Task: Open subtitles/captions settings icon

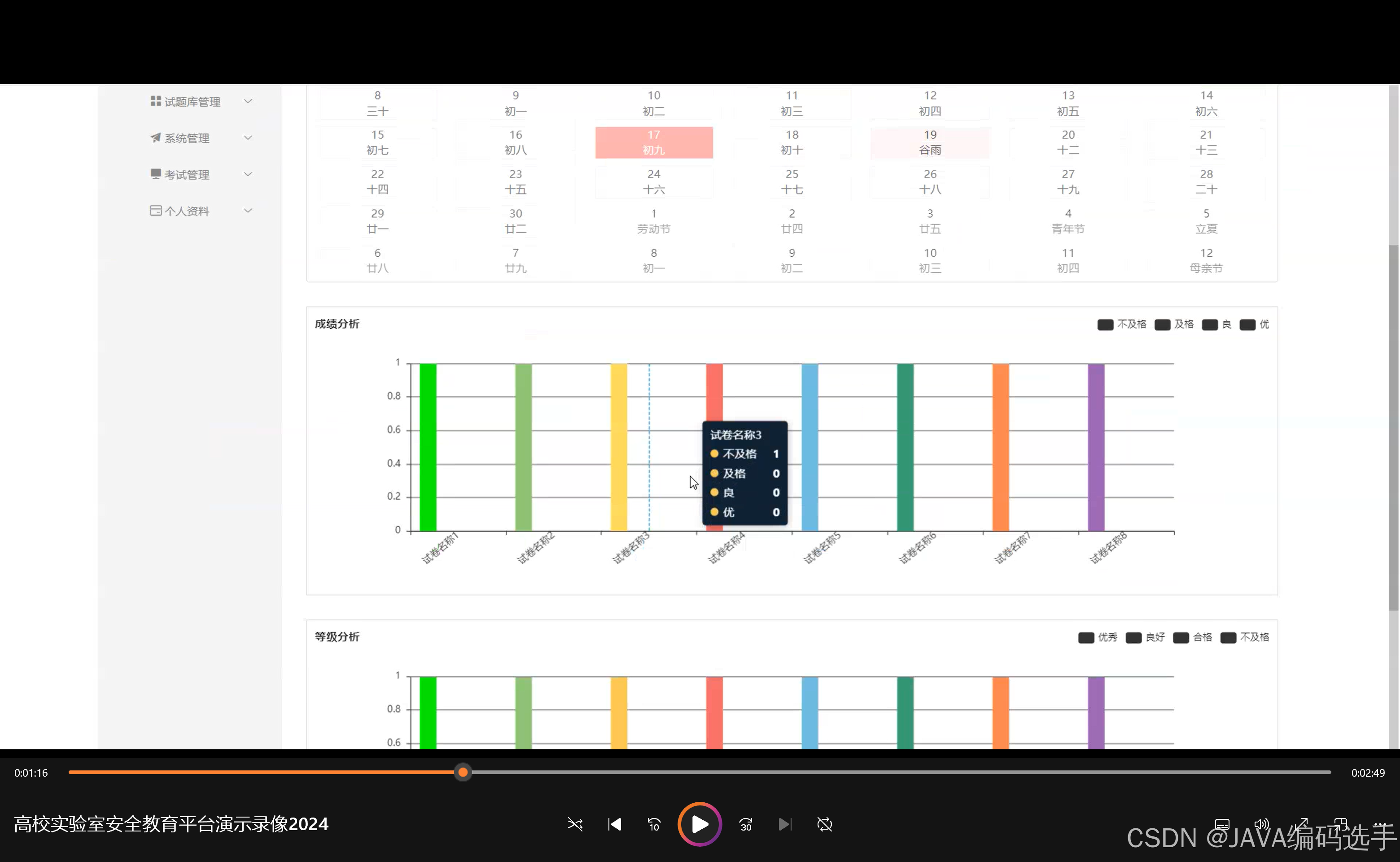Action: [1222, 824]
